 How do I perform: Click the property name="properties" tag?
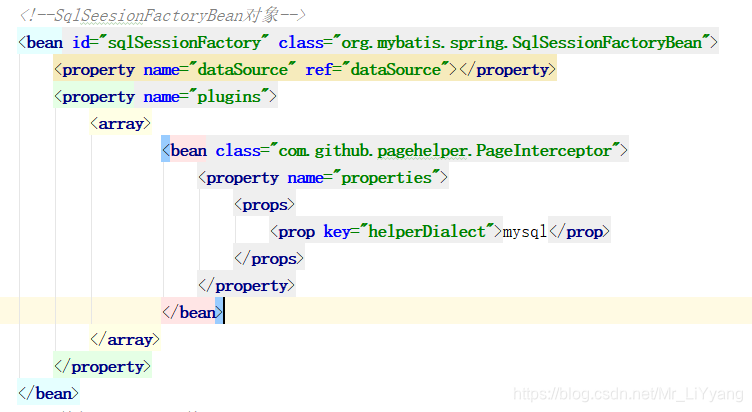(x=323, y=178)
